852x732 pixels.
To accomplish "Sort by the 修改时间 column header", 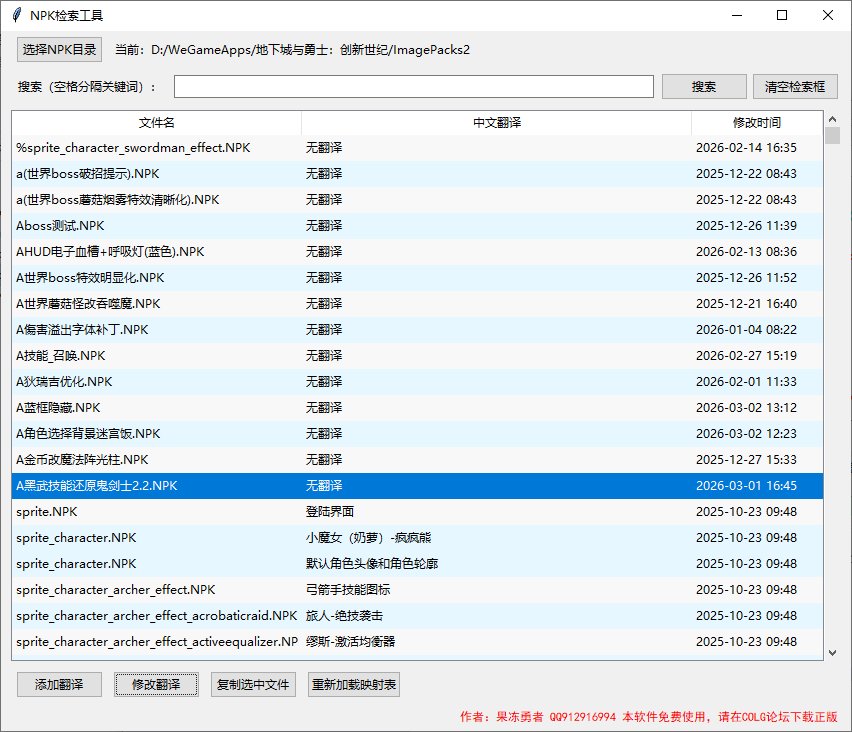I will 757,122.
